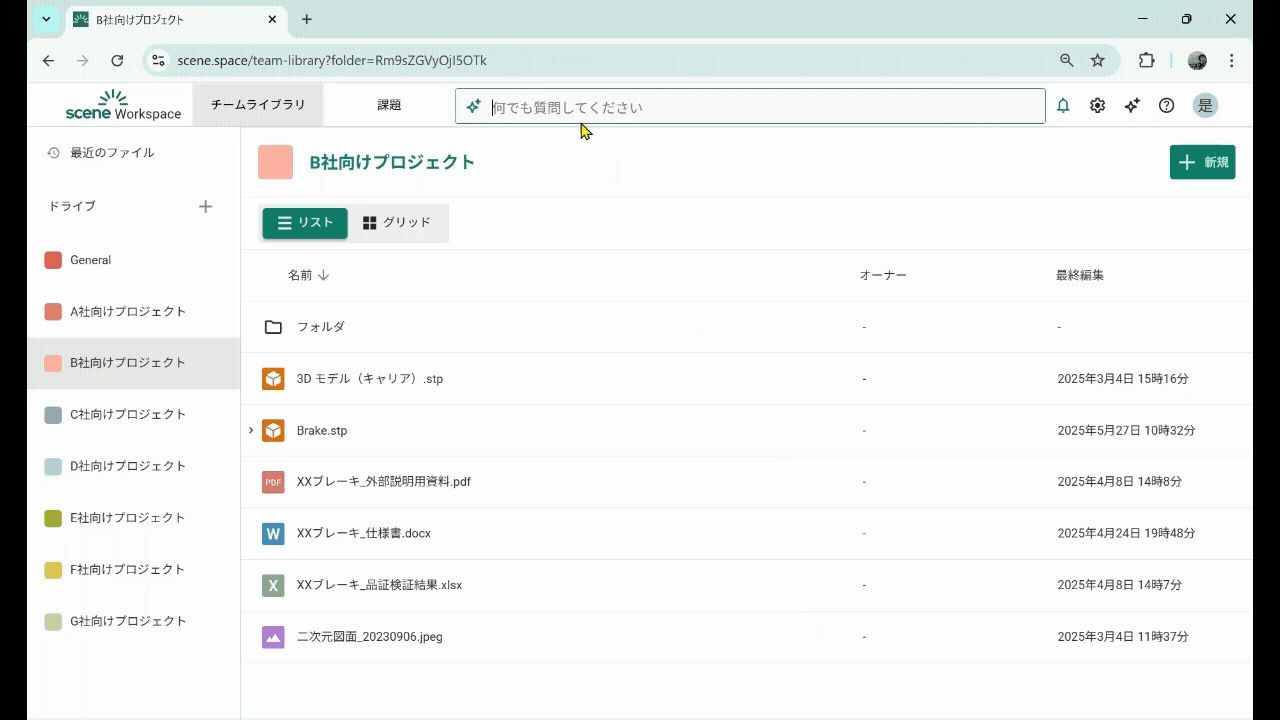Click the 新規 button
Screen dimensions: 1280x720
(1202, 162)
